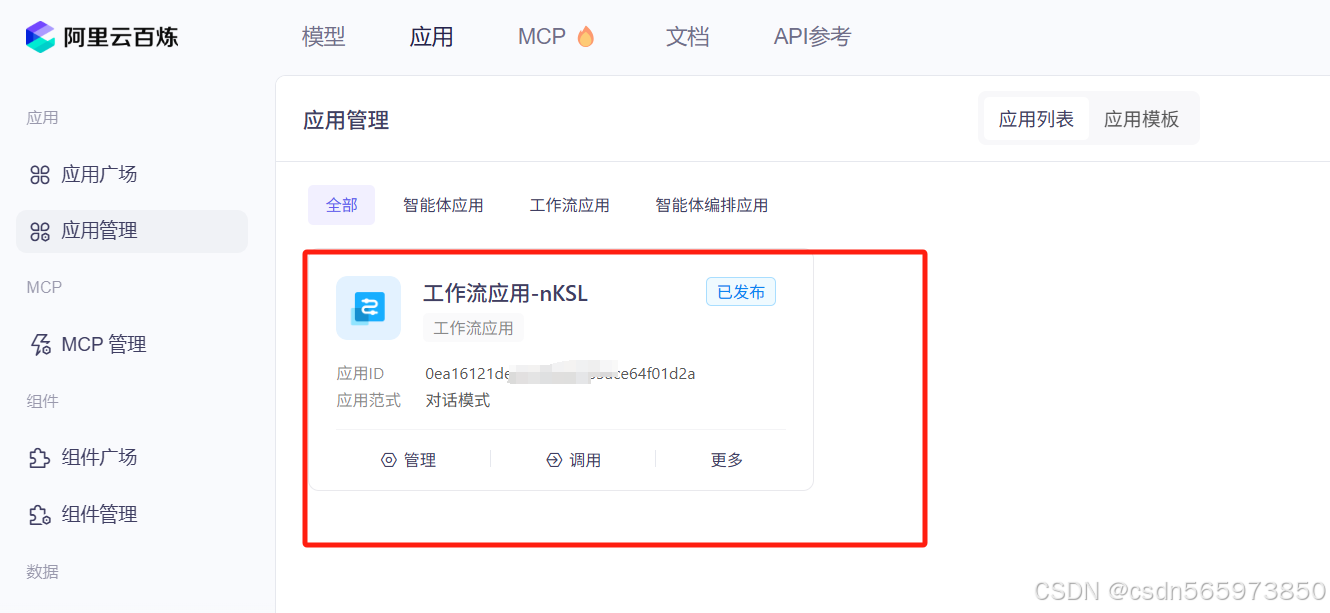This screenshot has width=1330, height=613.
Task: Click the 管理 gear icon on card
Action: coord(389,460)
